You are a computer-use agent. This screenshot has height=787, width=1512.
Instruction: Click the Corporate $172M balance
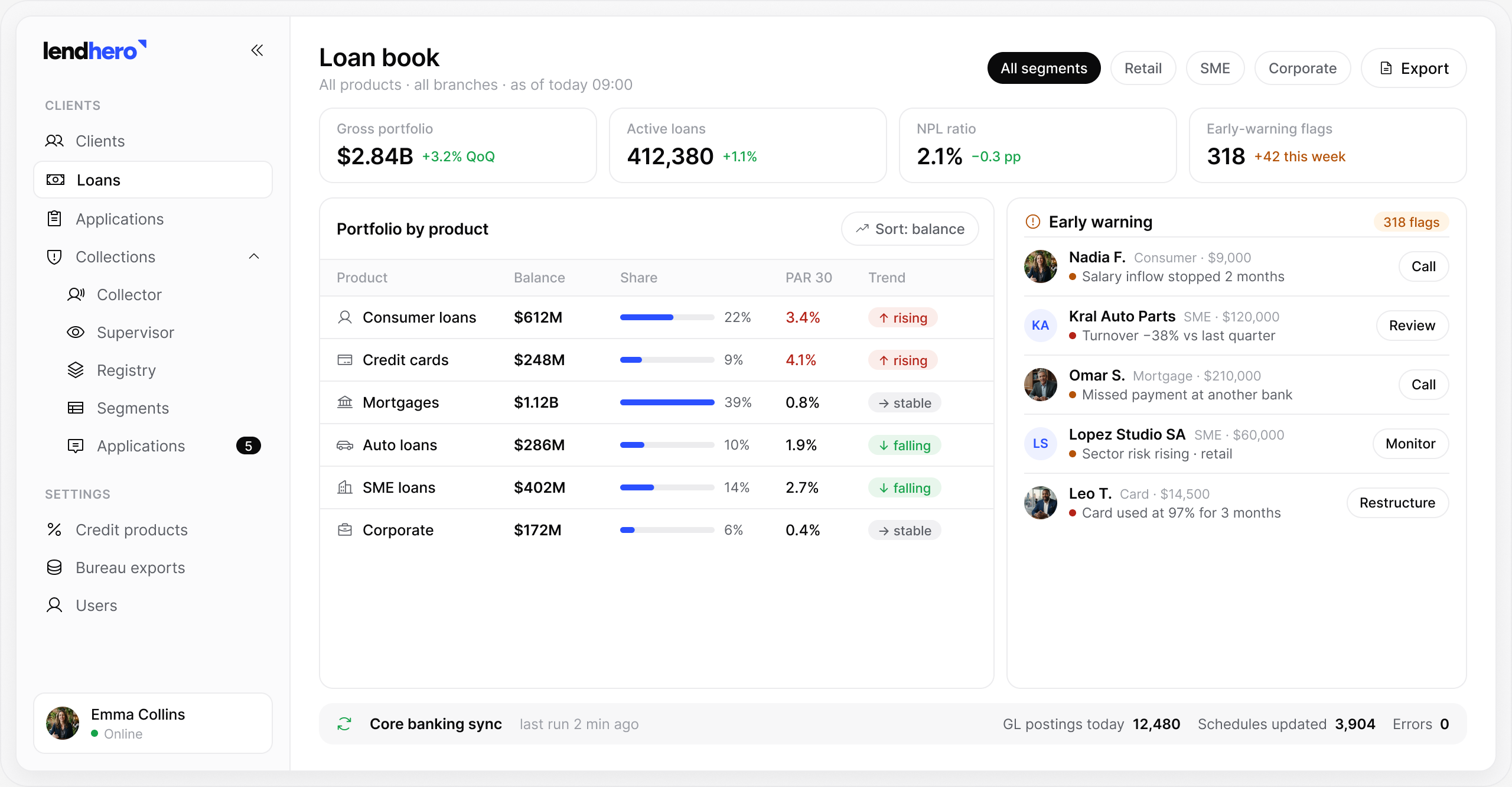537,530
